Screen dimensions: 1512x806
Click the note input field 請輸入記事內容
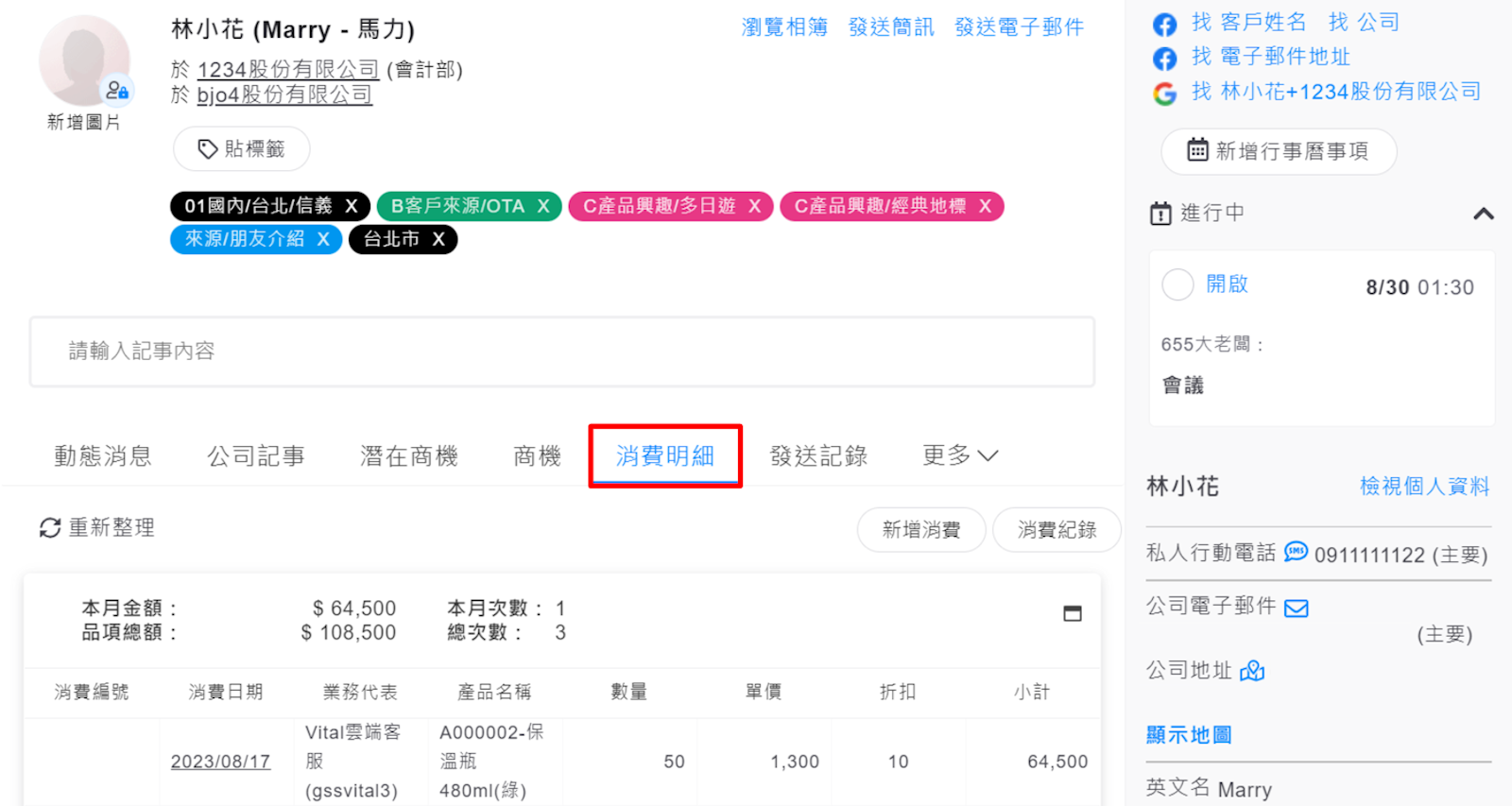tap(561, 352)
